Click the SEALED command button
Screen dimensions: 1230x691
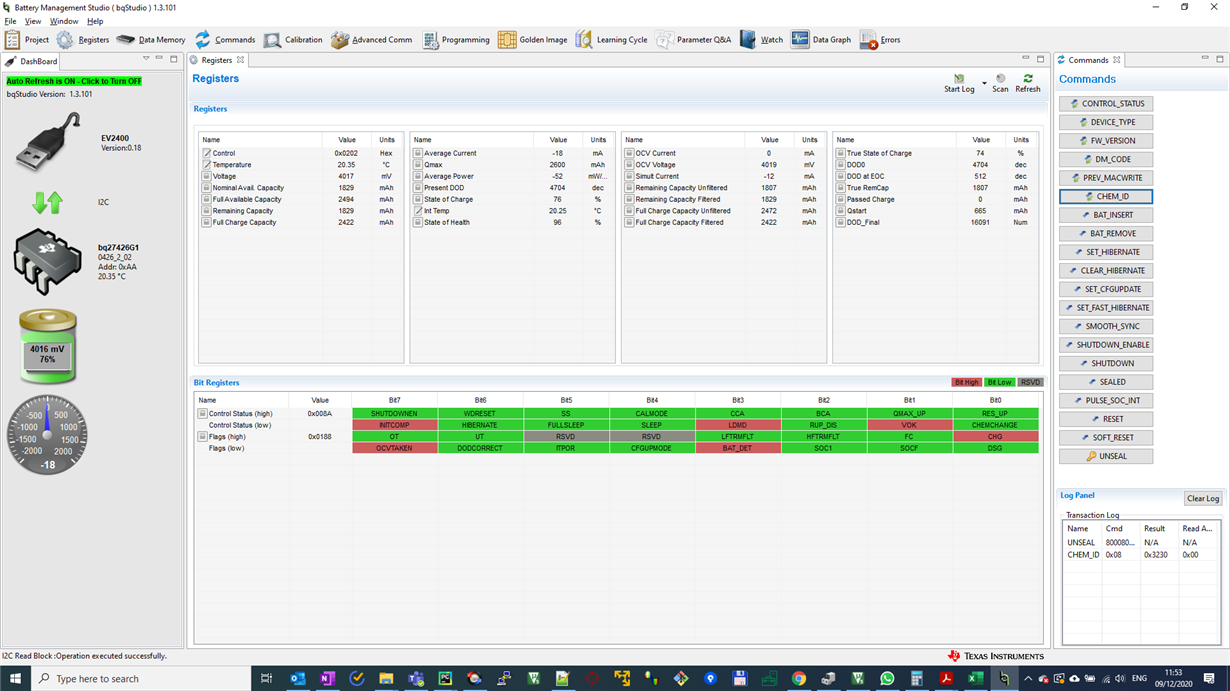[x=1106, y=382]
